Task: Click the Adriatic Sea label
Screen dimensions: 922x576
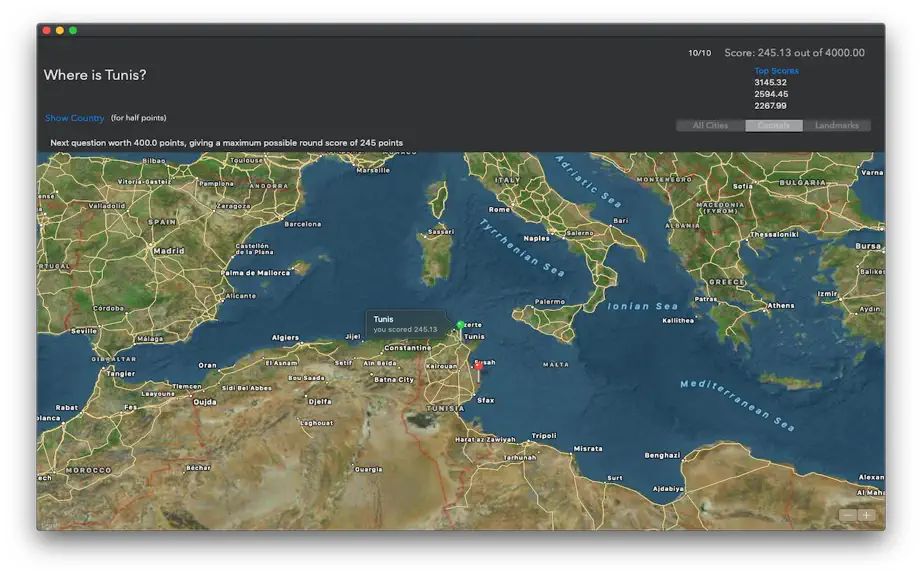Action: pyautogui.click(x=588, y=181)
